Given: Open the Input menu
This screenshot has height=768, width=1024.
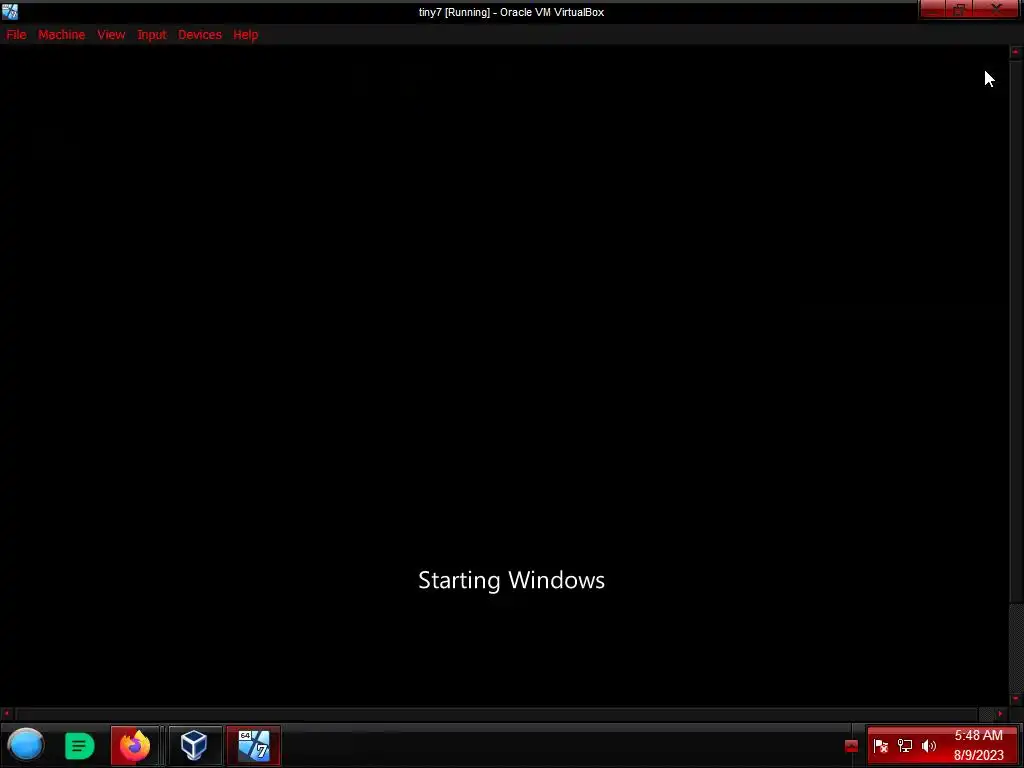Looking at the screenshot, I should pos(152,35).
